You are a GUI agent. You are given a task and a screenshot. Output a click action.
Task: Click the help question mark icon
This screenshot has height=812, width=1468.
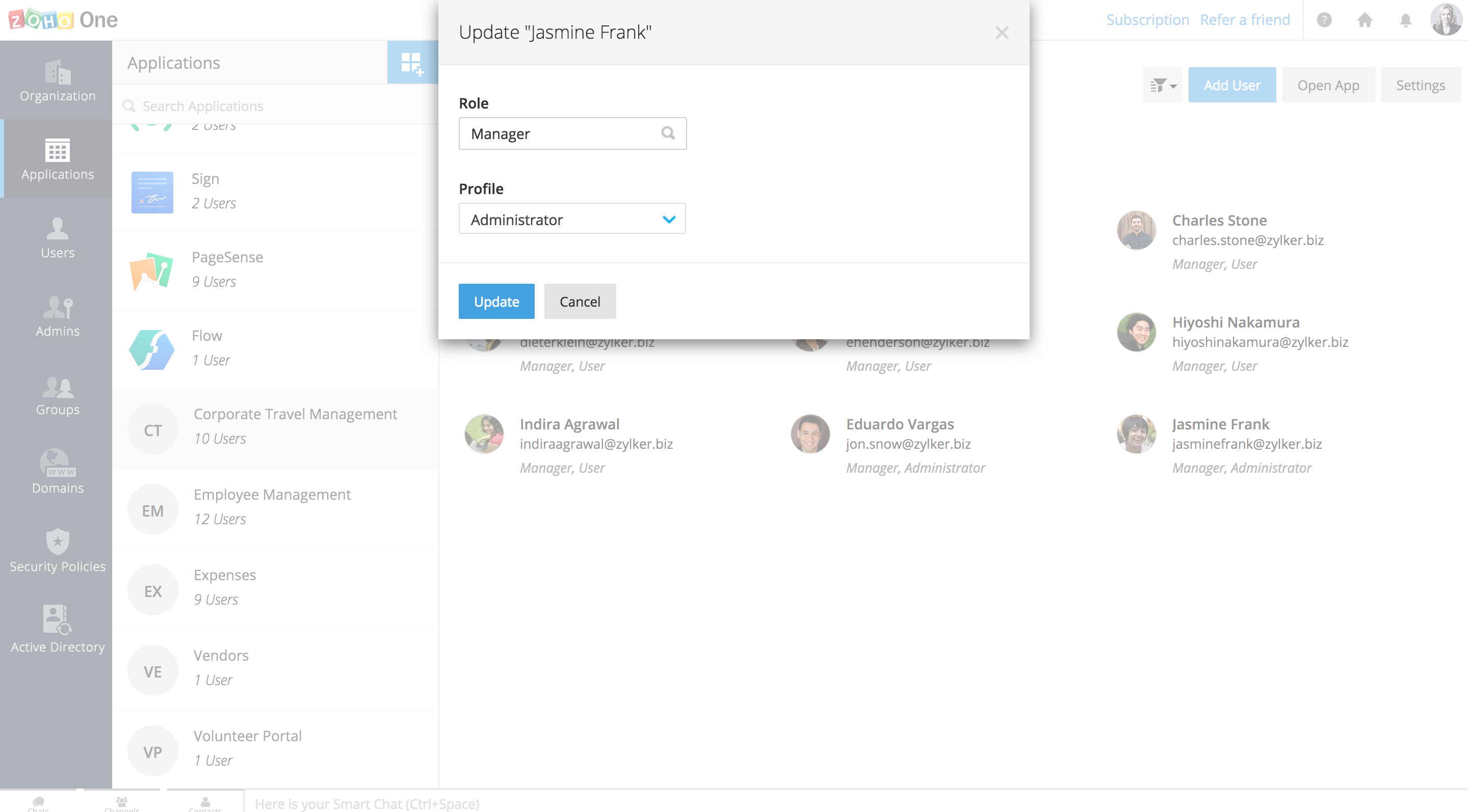pyautogui.click(x=1324, y=20)
